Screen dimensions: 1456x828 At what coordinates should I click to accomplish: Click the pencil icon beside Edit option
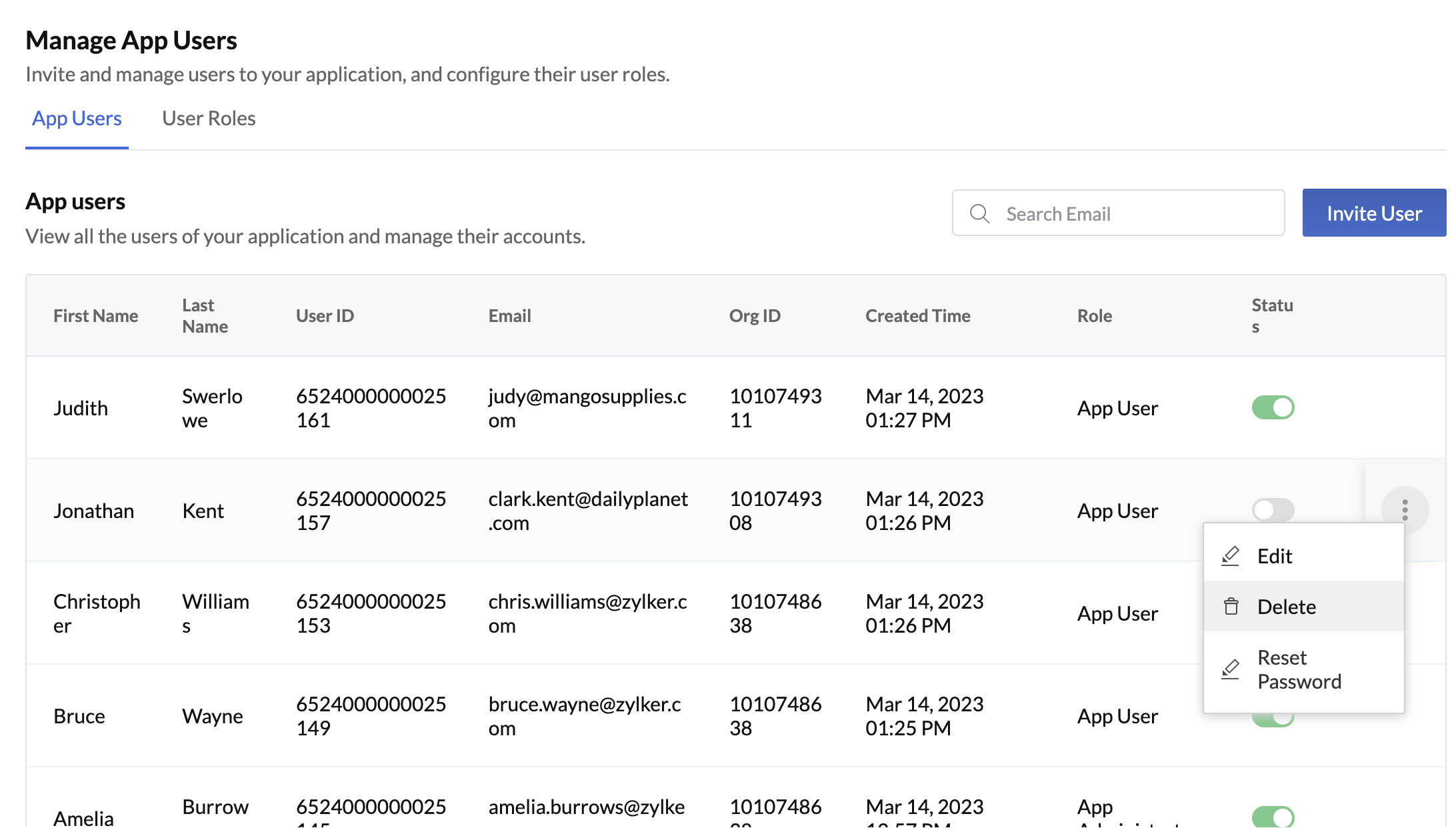(x=1231, y=555)
